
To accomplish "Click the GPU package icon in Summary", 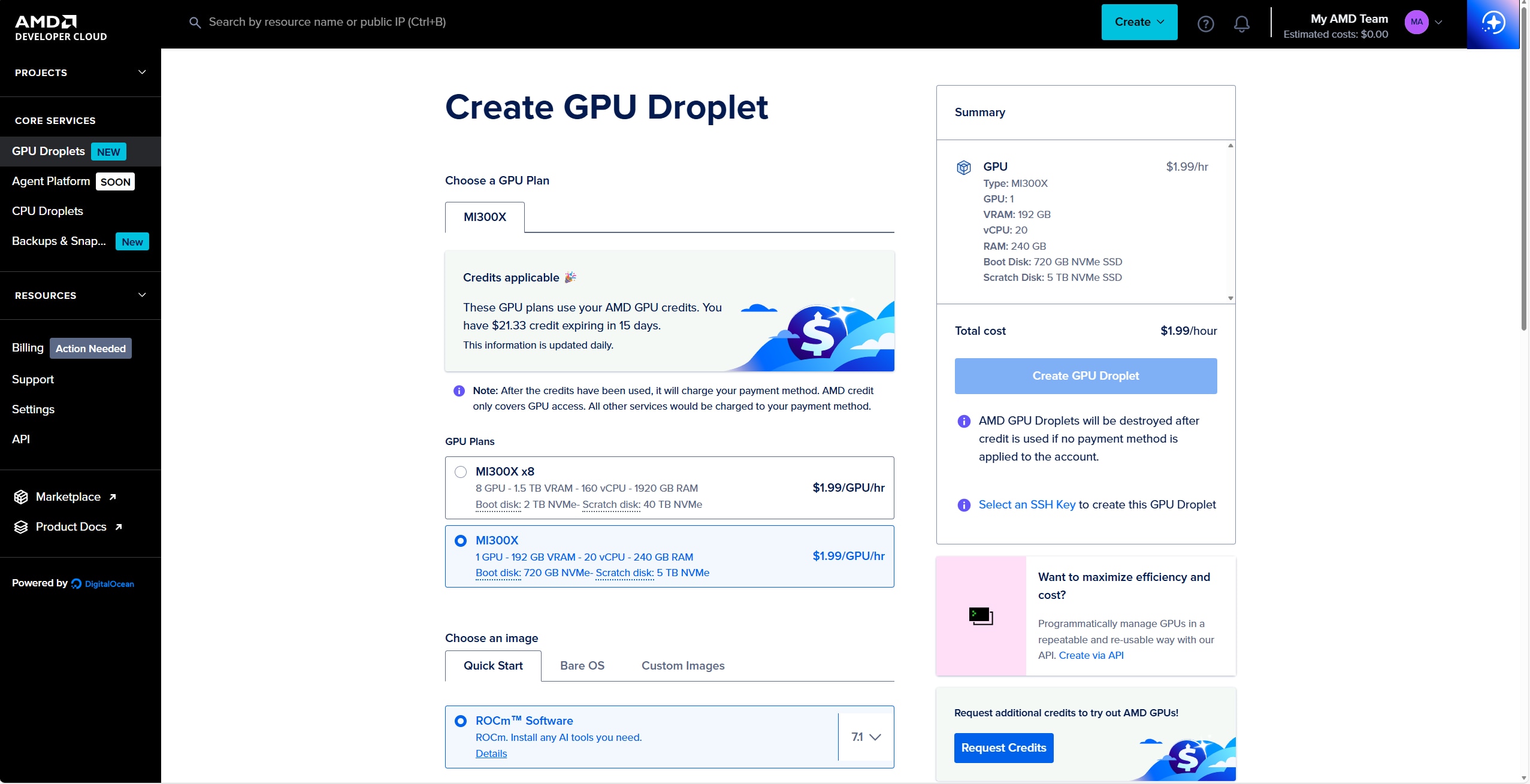I will tap(963, 167).
